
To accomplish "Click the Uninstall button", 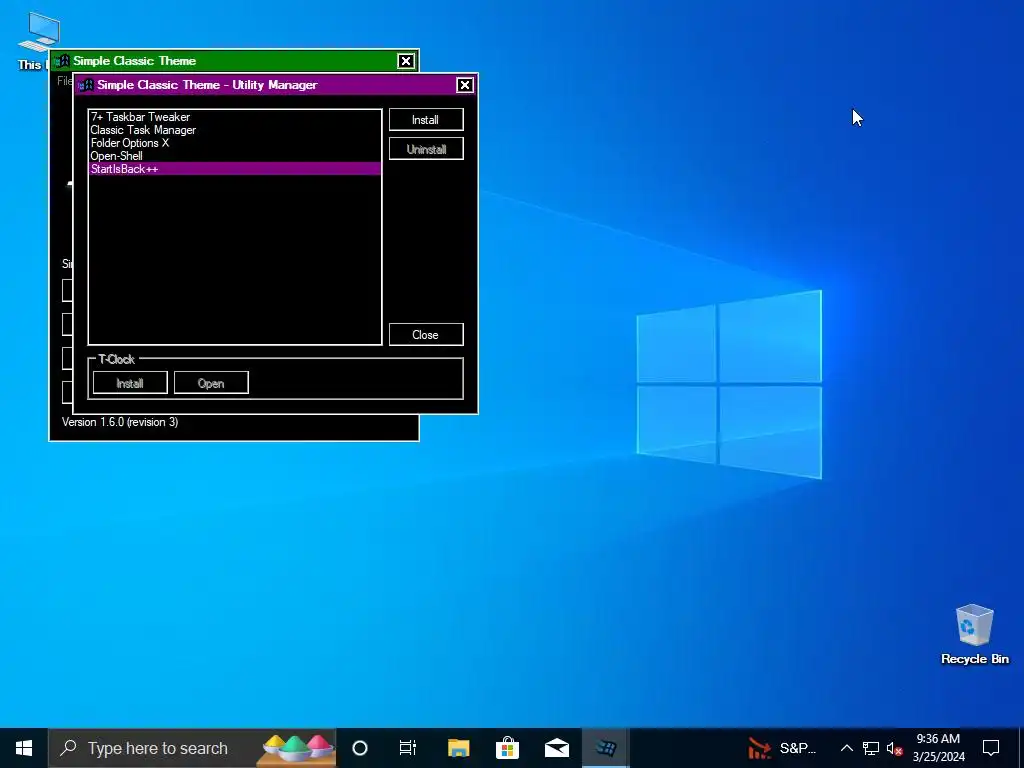I will pyautogui.click(x=426, y=149).
